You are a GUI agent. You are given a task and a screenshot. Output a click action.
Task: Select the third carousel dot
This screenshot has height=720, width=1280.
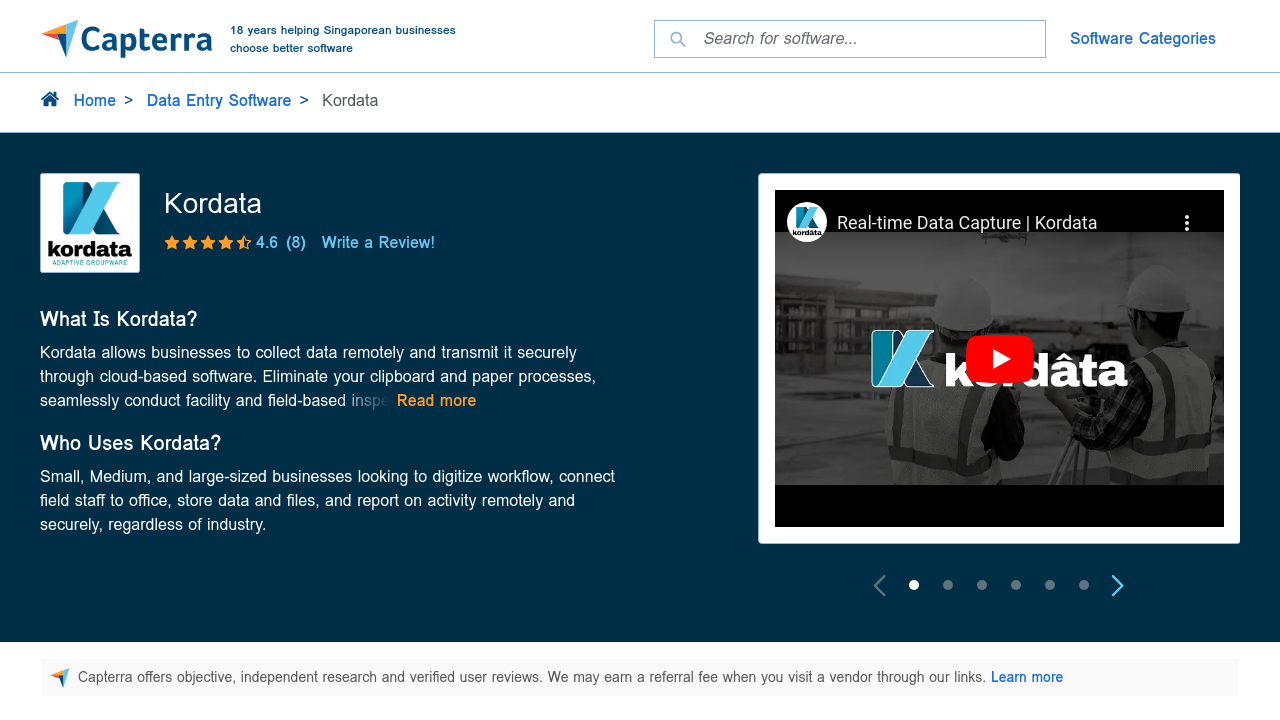(982, 585)
